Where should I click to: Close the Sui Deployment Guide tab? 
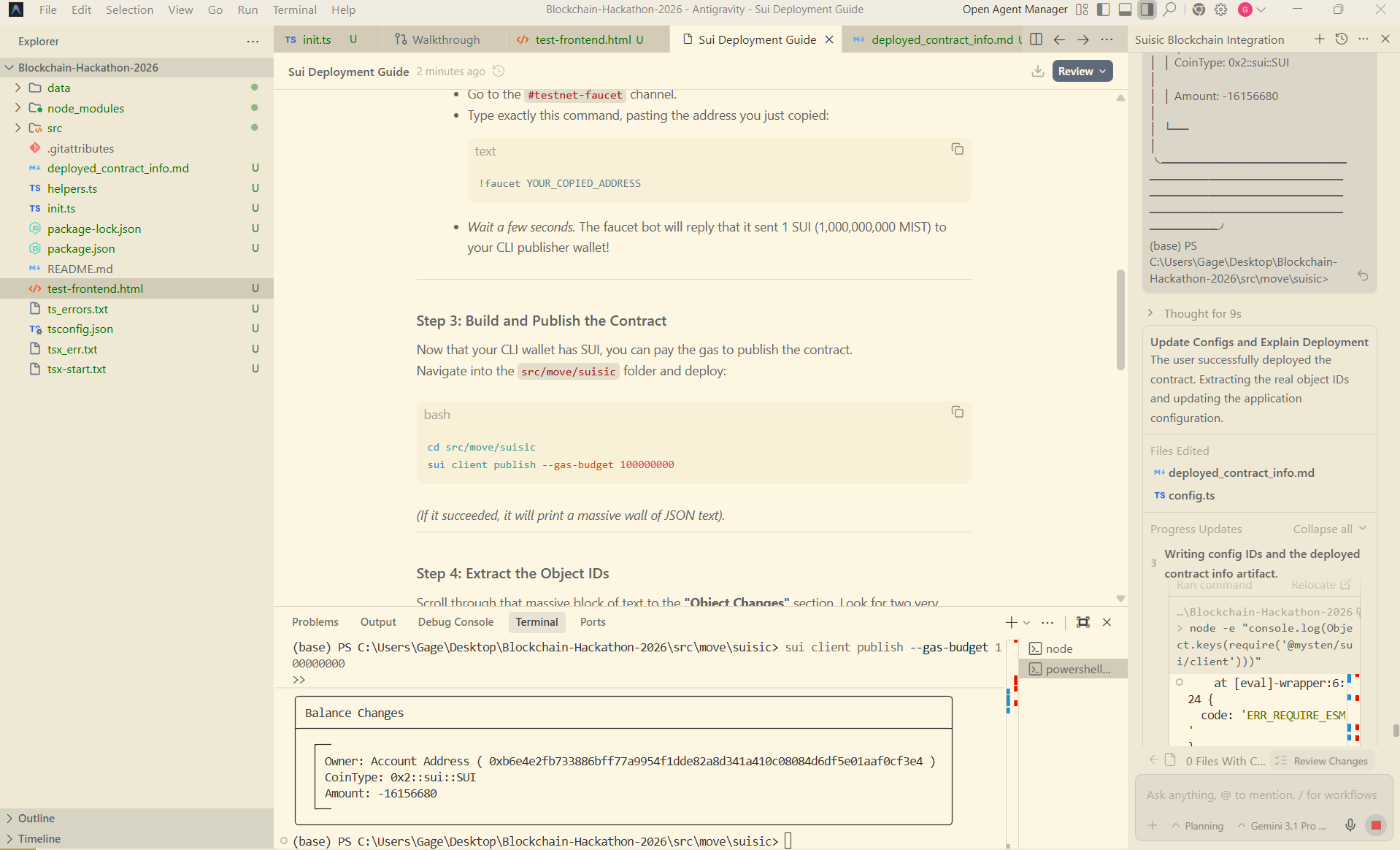click(x=829, y=39)
